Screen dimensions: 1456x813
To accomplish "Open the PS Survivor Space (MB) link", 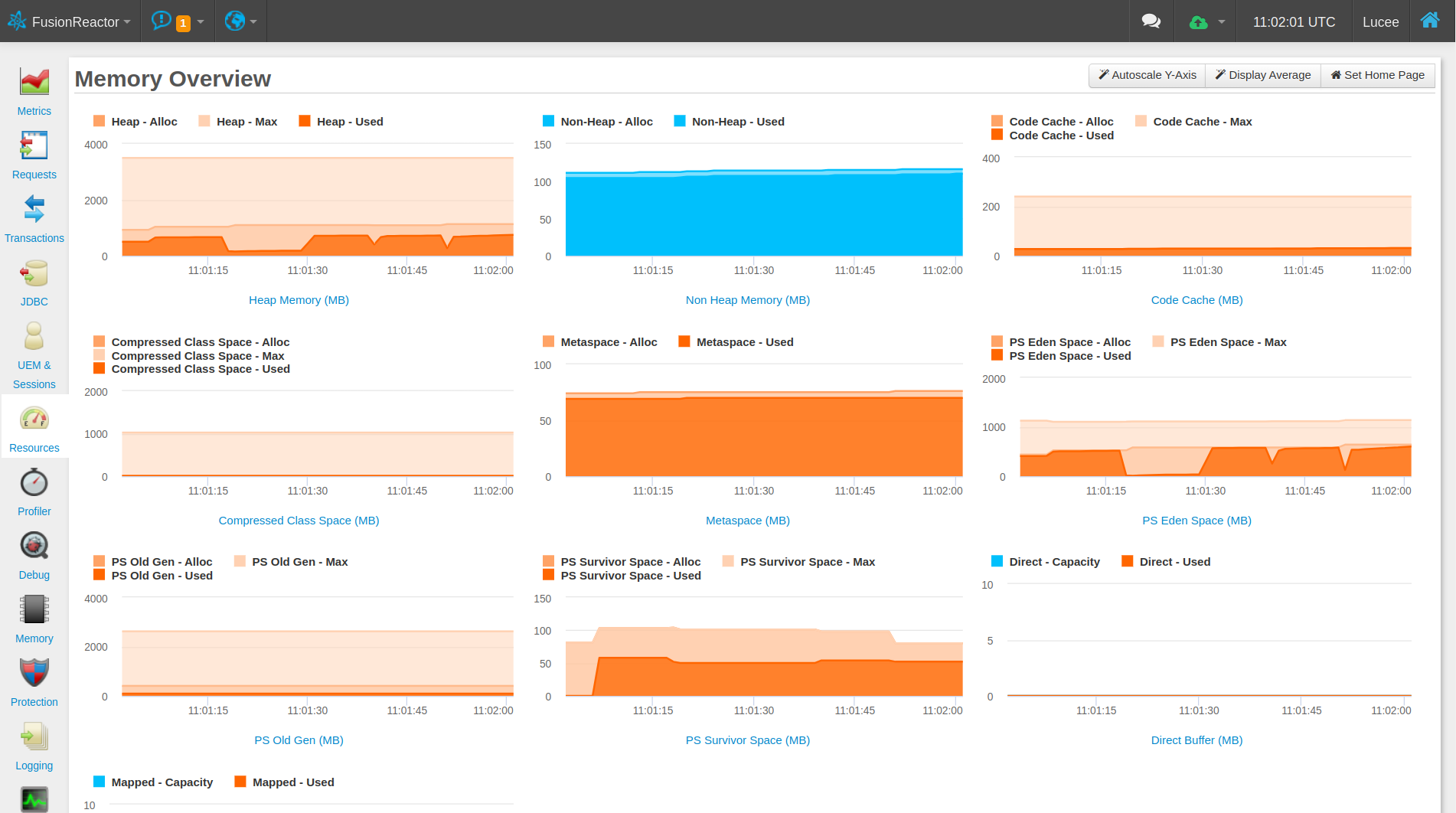I will 748,740.
